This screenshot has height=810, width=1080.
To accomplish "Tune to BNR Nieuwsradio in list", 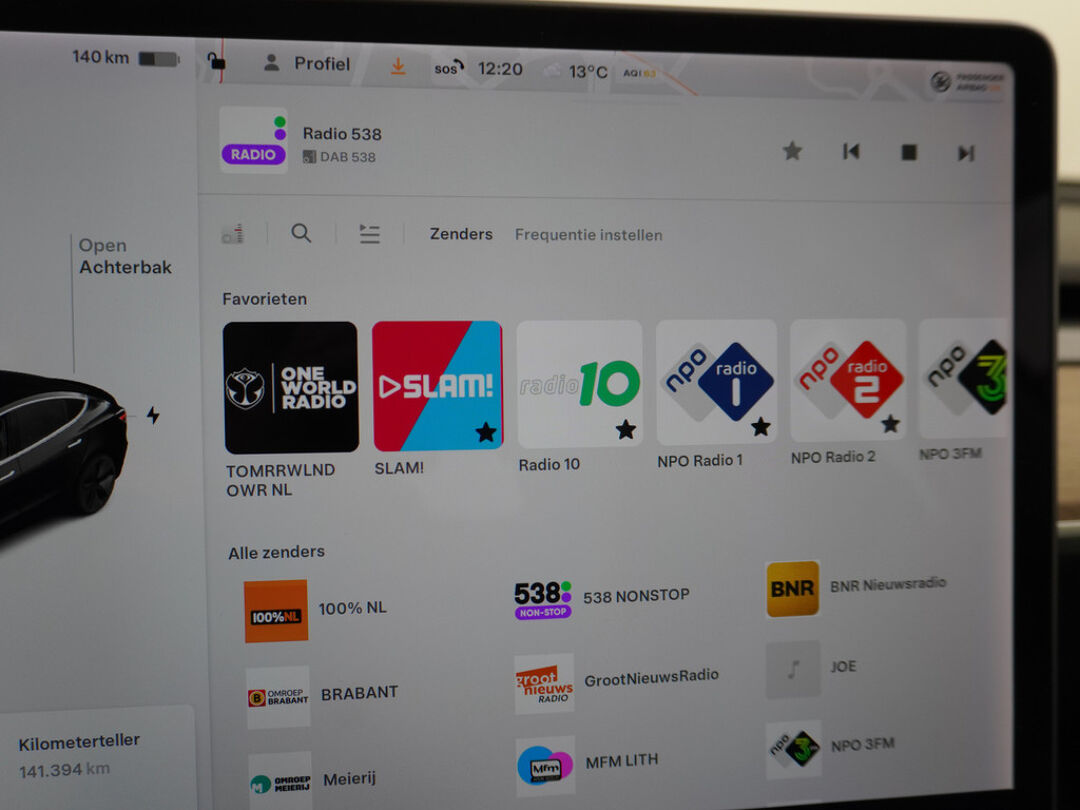I will click(x=856, y=587).
